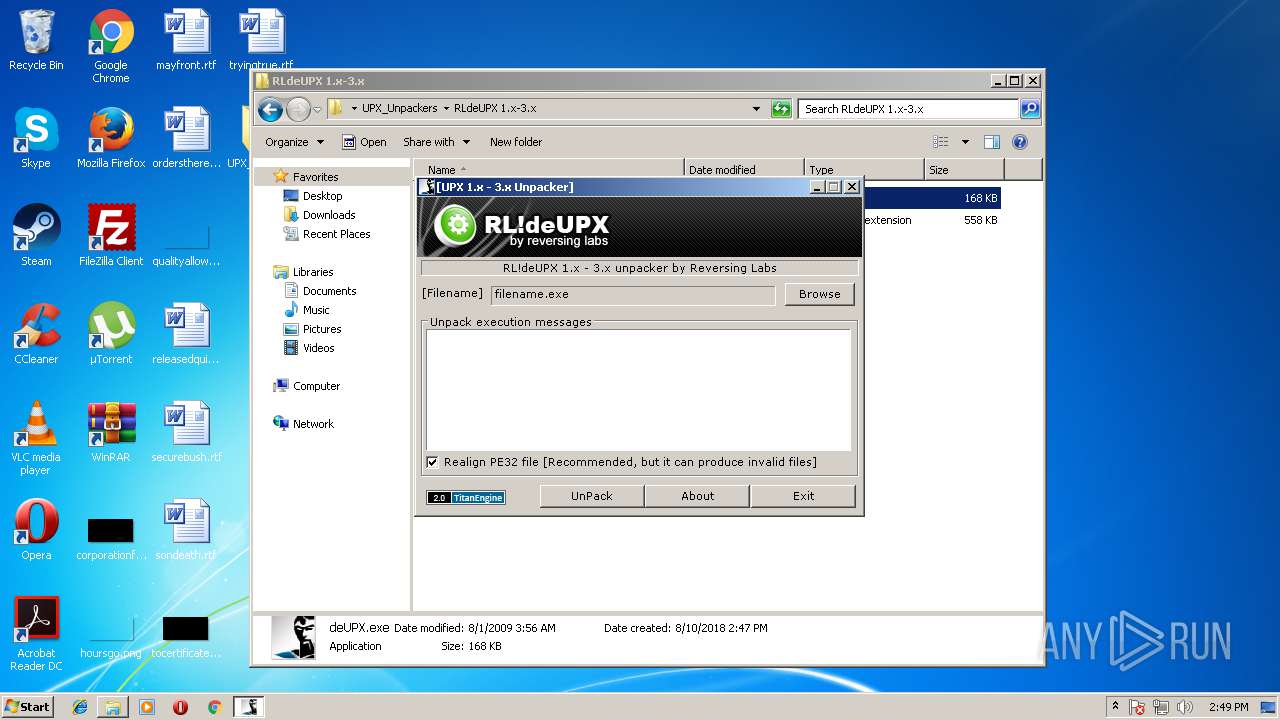The width and height of the screenshot is (1280, 720).
Task: Select Downloads in navigation pane
Action: (x=329, y=215)
